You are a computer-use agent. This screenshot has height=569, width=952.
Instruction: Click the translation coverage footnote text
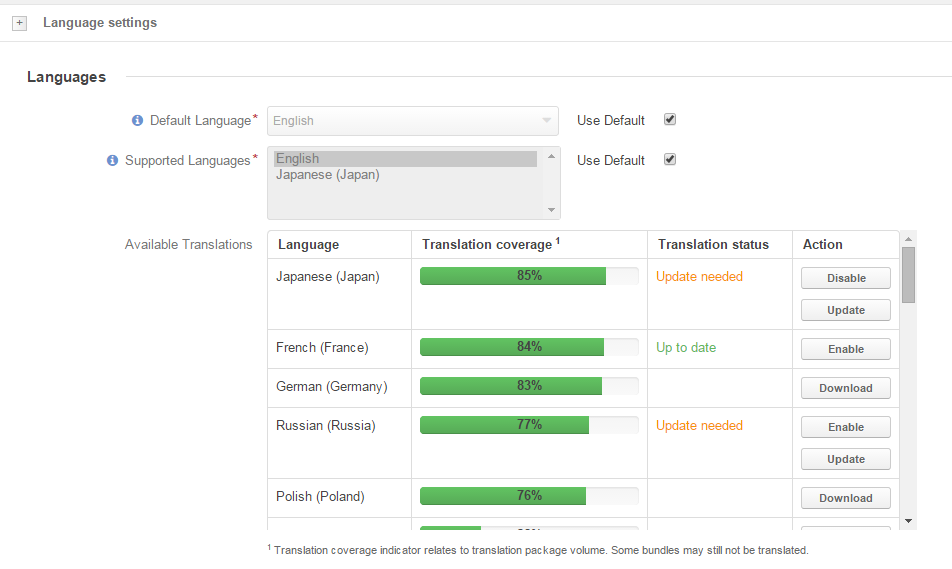pyautogui.click(x=538, y=550)
